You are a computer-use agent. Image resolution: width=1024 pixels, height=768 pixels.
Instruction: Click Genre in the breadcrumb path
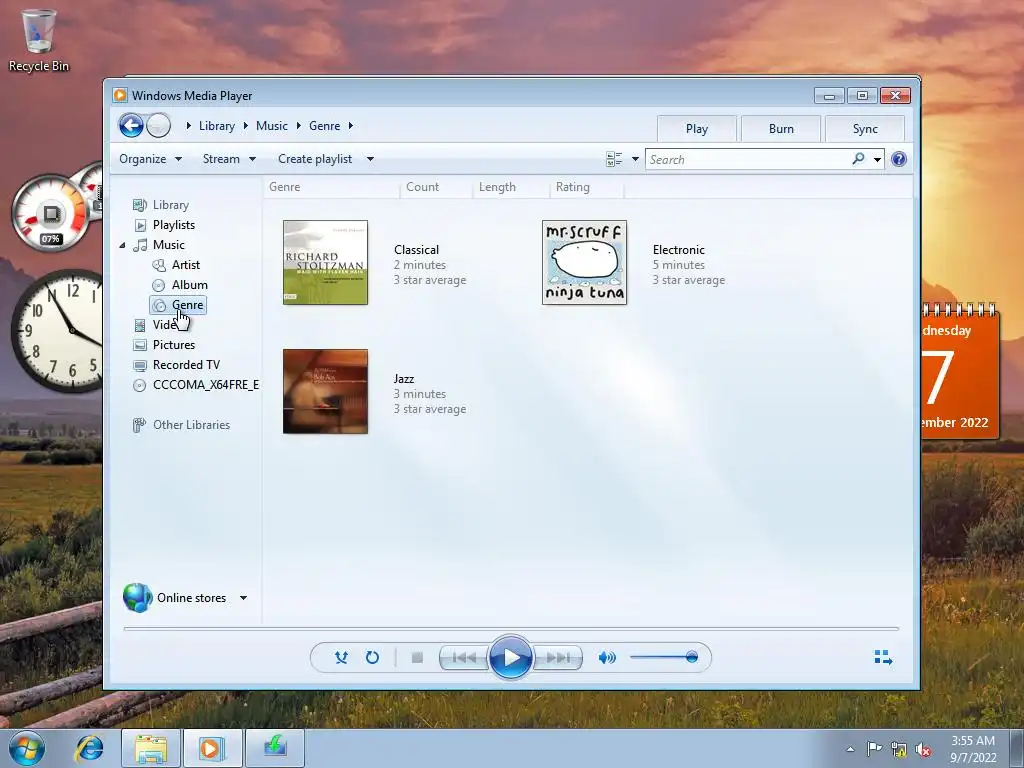coord(325,126)
